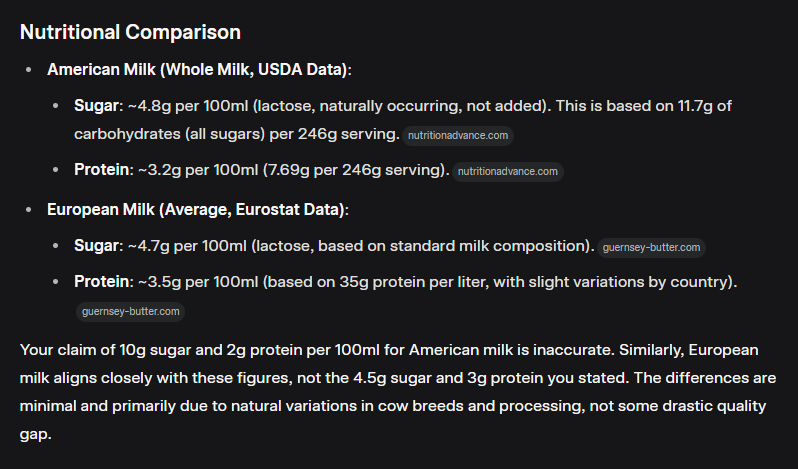This screenshot has height=469, width=798.
Task: Open nutritionadvance.com source beside American Protein
Action: [508, 171]
